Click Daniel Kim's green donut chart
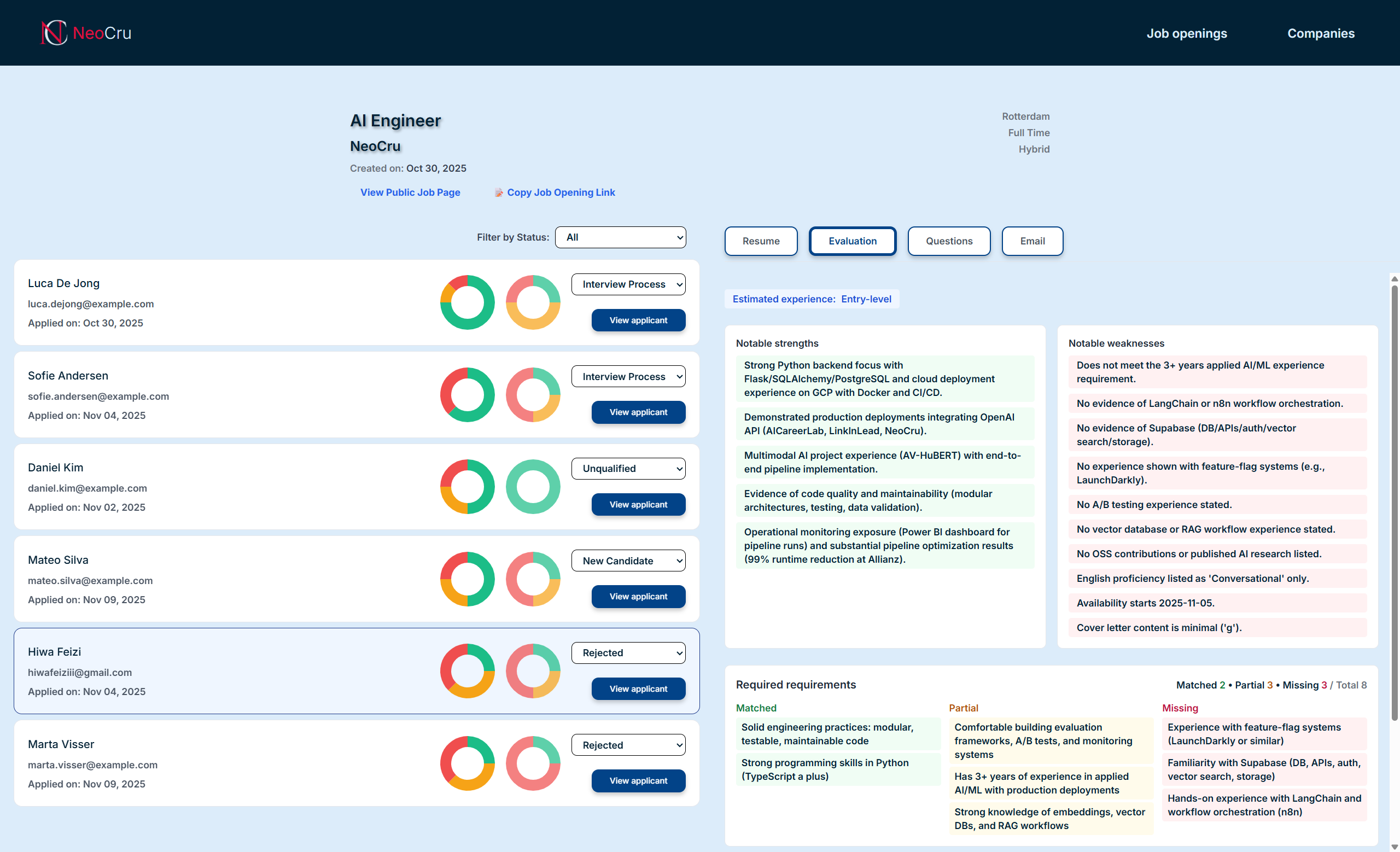The width and height of the screenshot is (1400, 852). pyautogui.click(x=533, y=486)
